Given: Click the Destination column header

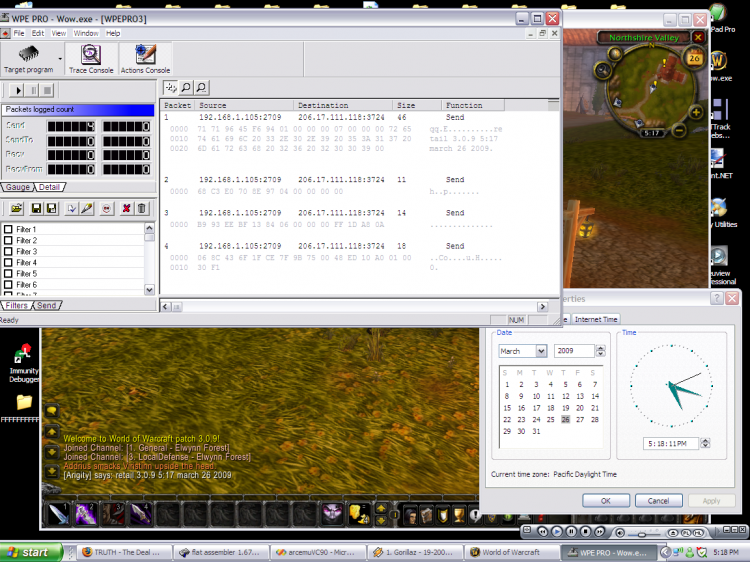Looking at the screenshot, I should 343,105.
